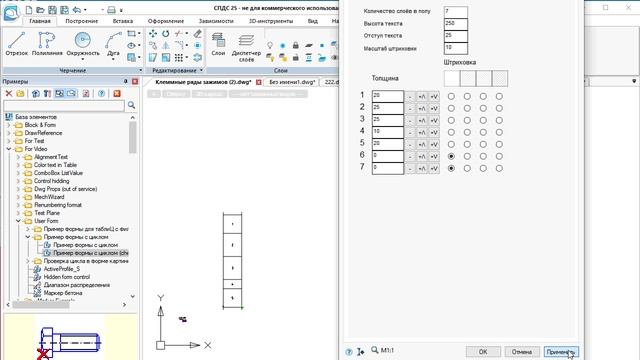Click the Отмена button
This screenshot has width=640, height=360.
[522, 351]
